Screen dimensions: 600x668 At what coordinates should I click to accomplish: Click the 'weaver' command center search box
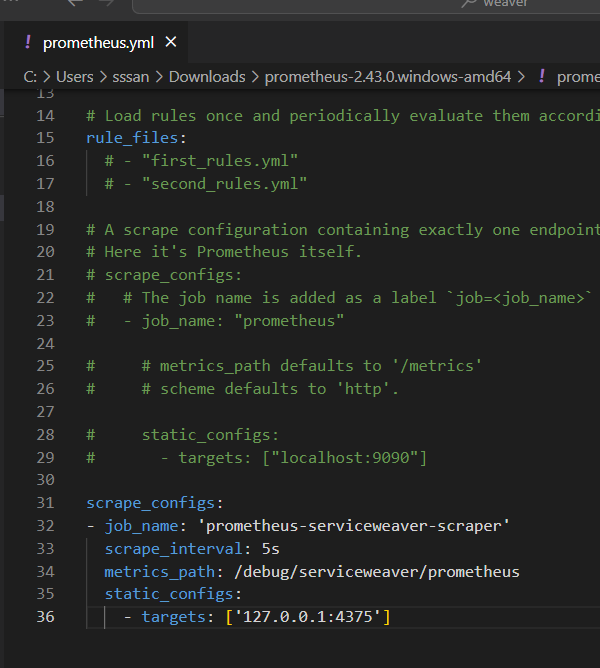(x=366, y=4)
